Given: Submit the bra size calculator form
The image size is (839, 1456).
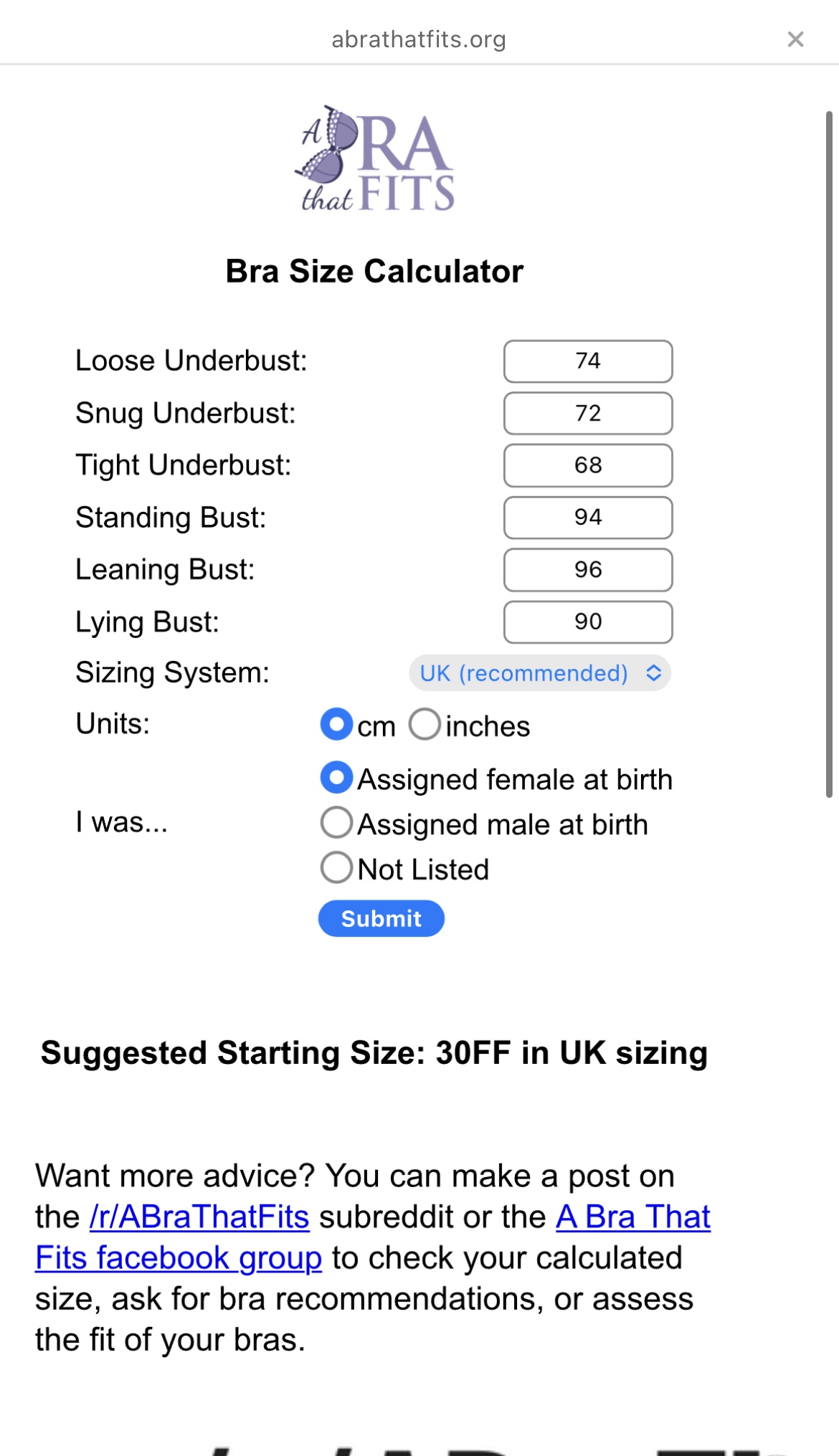Looking at the screenshot, I should [381, 918].
